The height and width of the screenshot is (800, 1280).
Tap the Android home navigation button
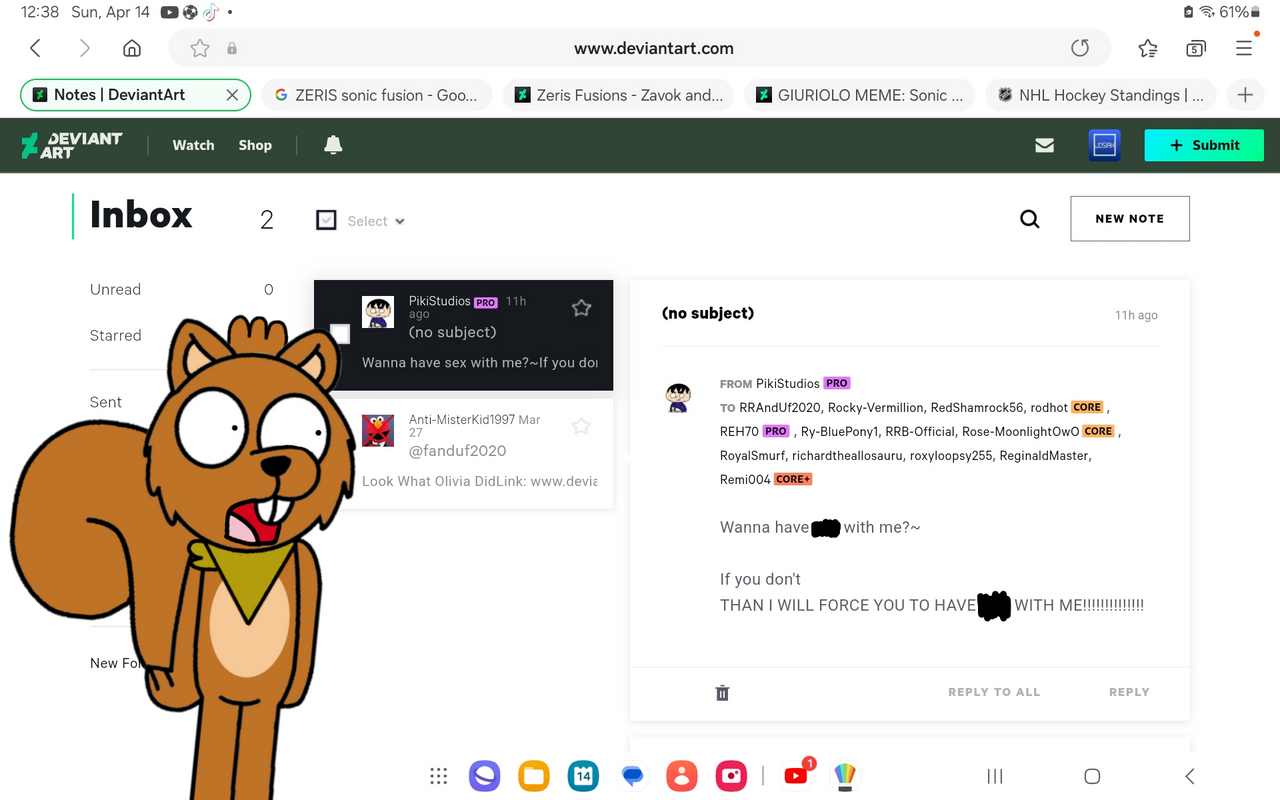(1092, 776)
